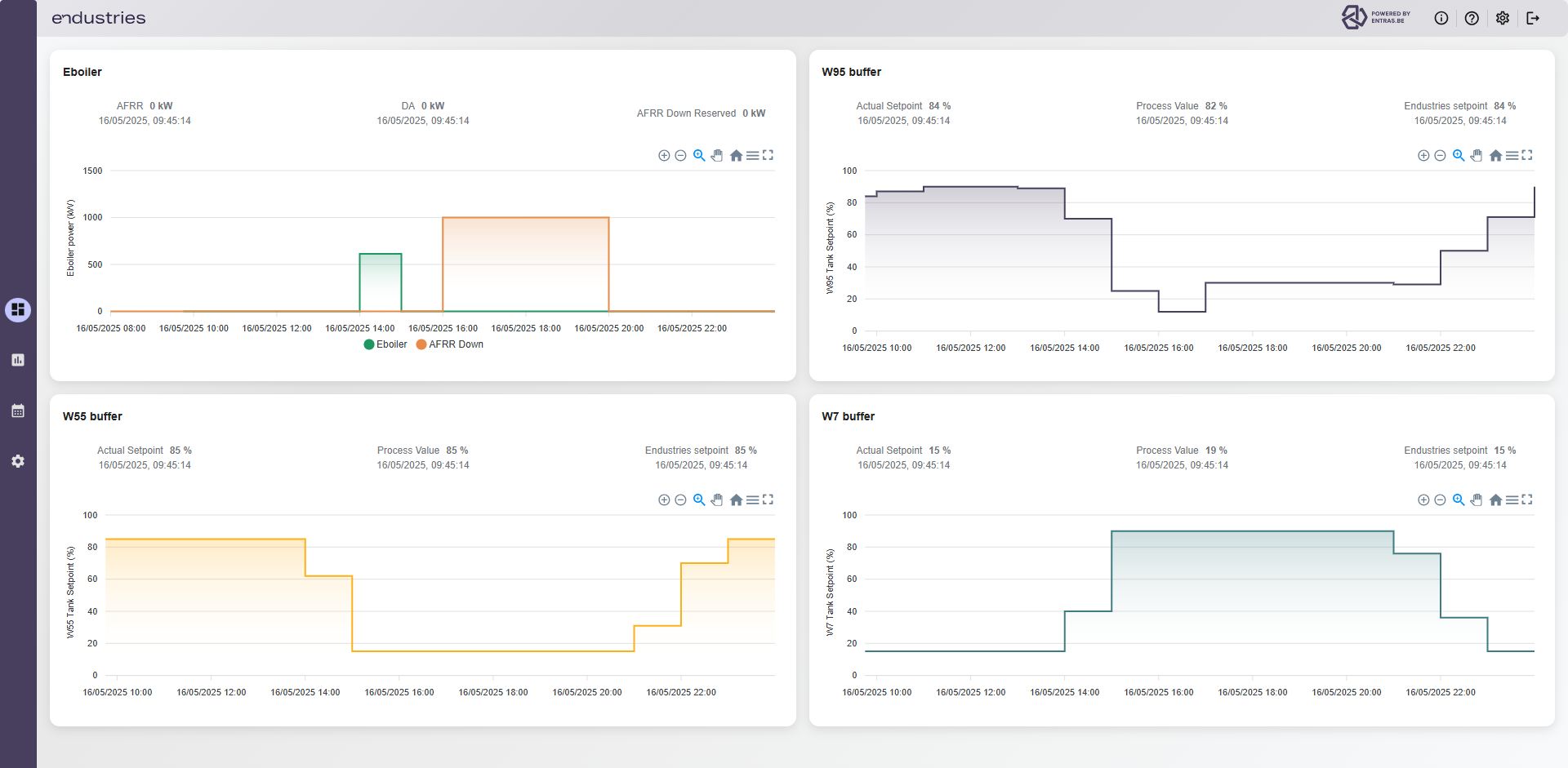Click the endustries logo
1568x768 pixels.
click(x=99, y=18)
